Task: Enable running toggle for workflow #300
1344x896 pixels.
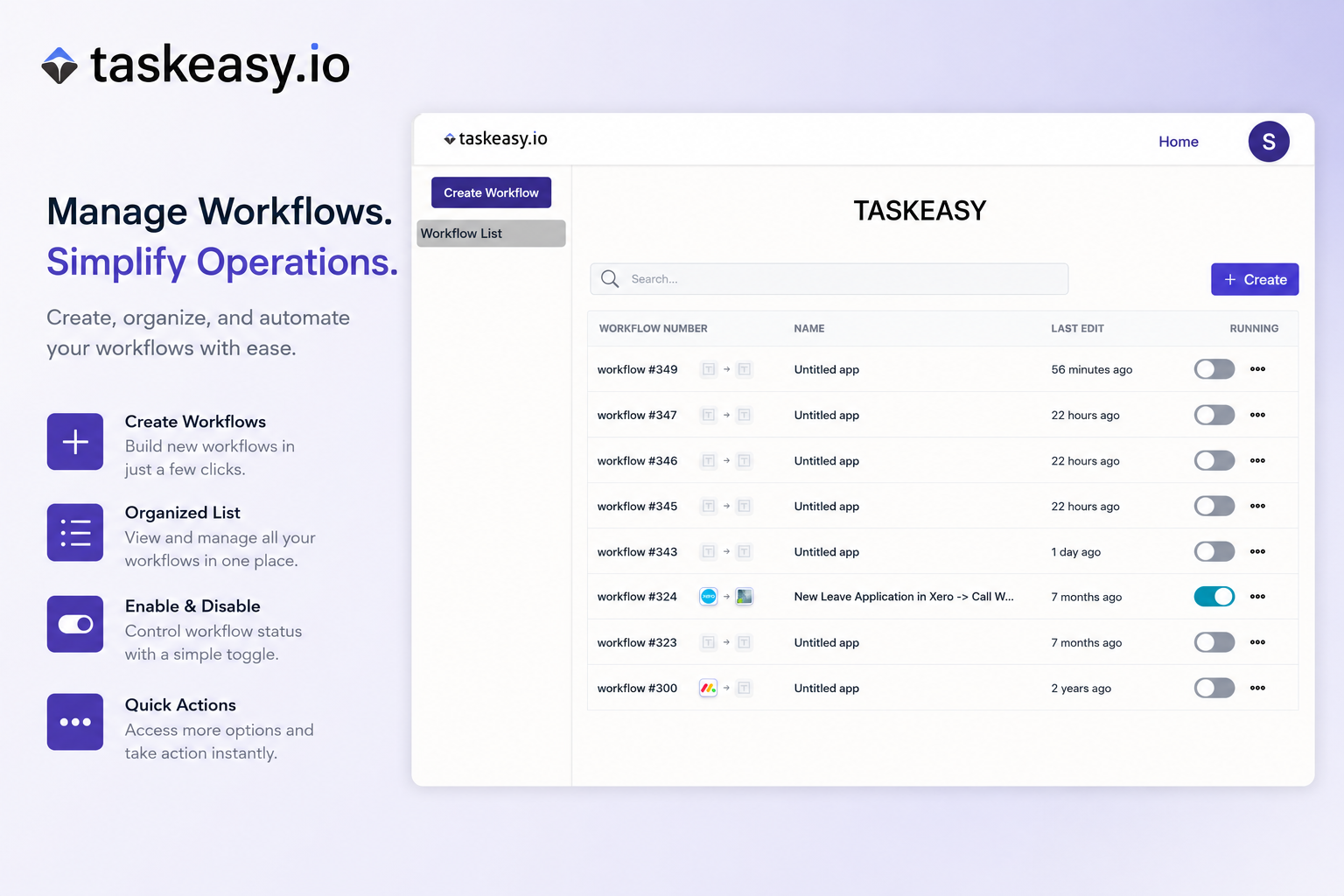Action: [1214, 688]
